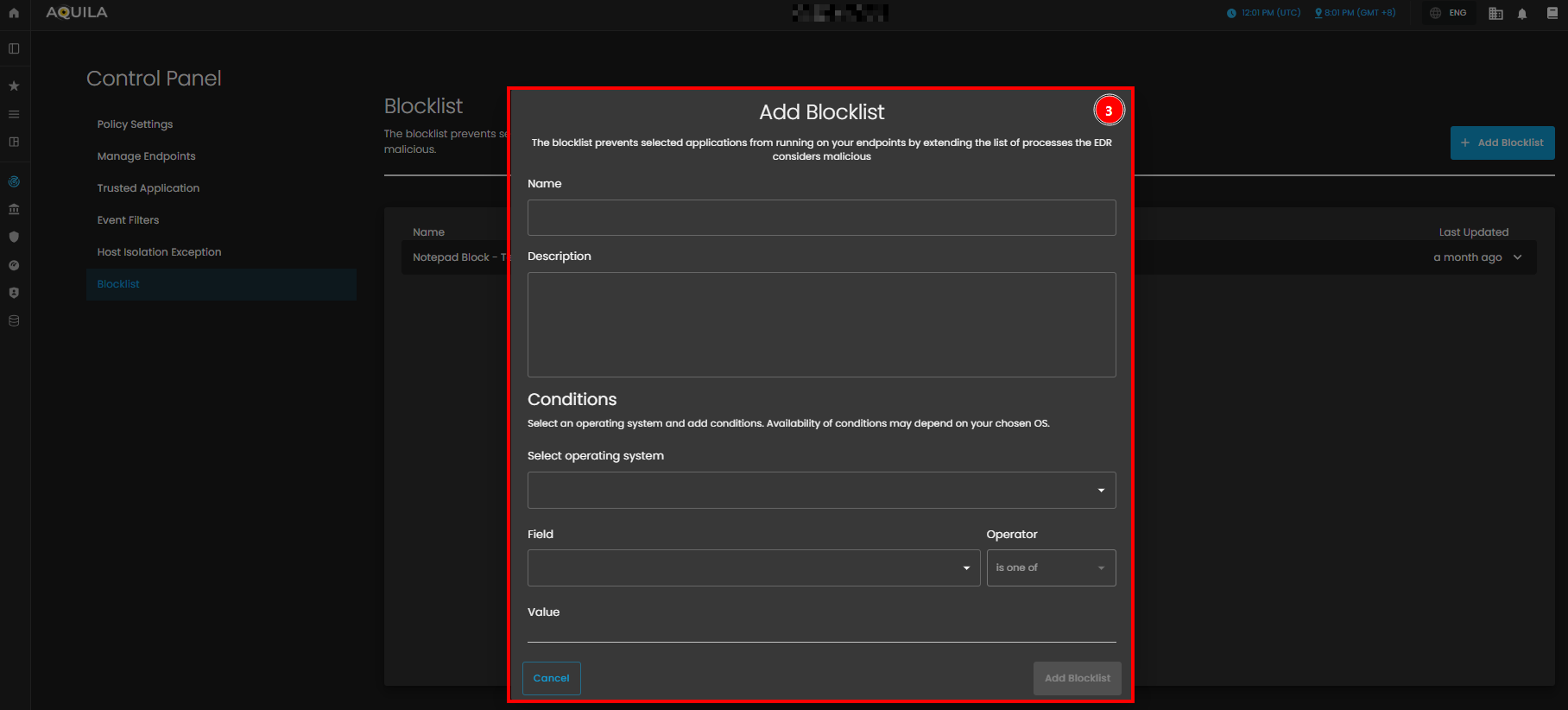Toggle the sidebar panel collapse icon

click(x=14, y=49)
